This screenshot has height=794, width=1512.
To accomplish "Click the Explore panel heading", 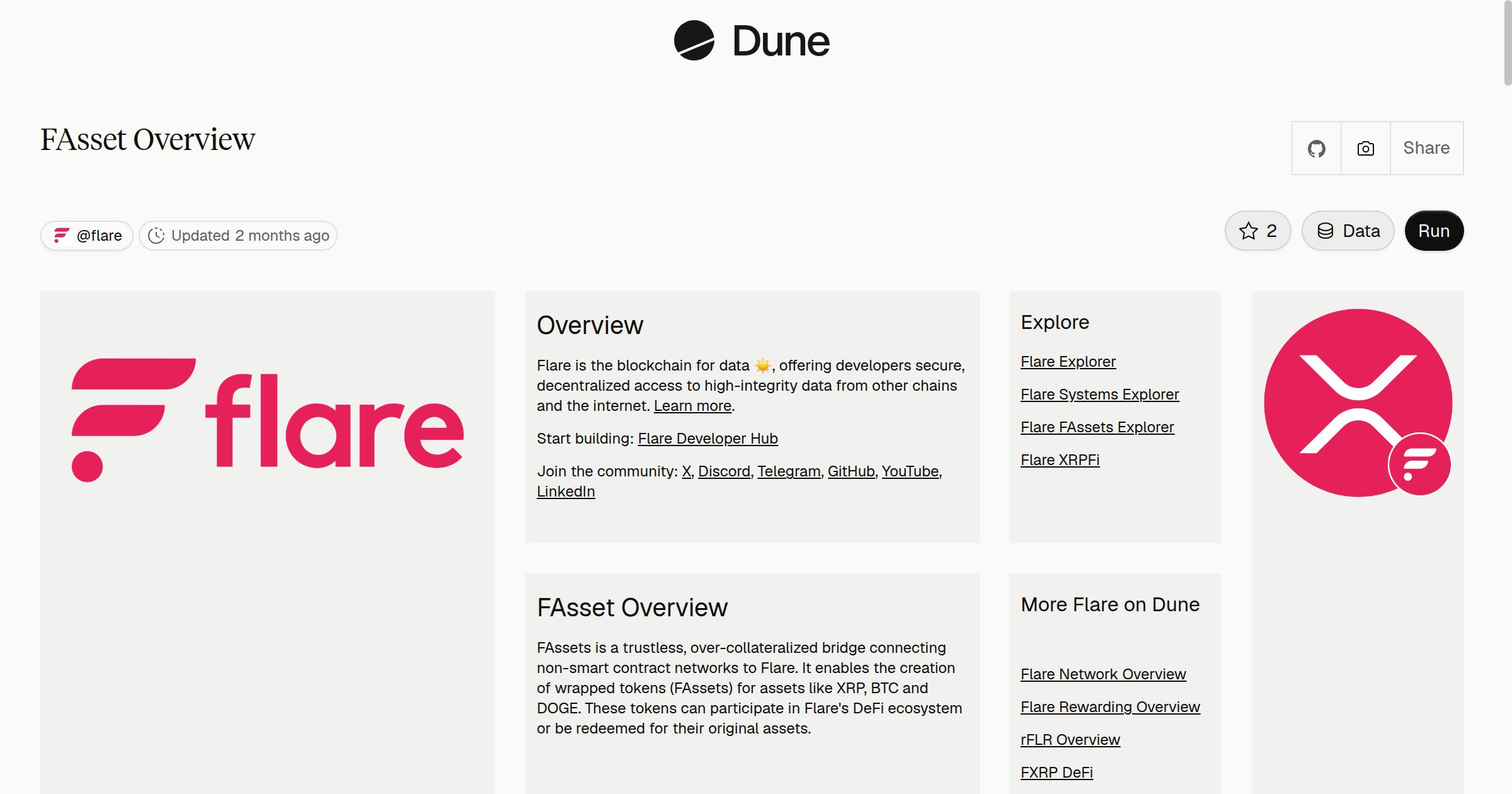I will (1055, 322).
